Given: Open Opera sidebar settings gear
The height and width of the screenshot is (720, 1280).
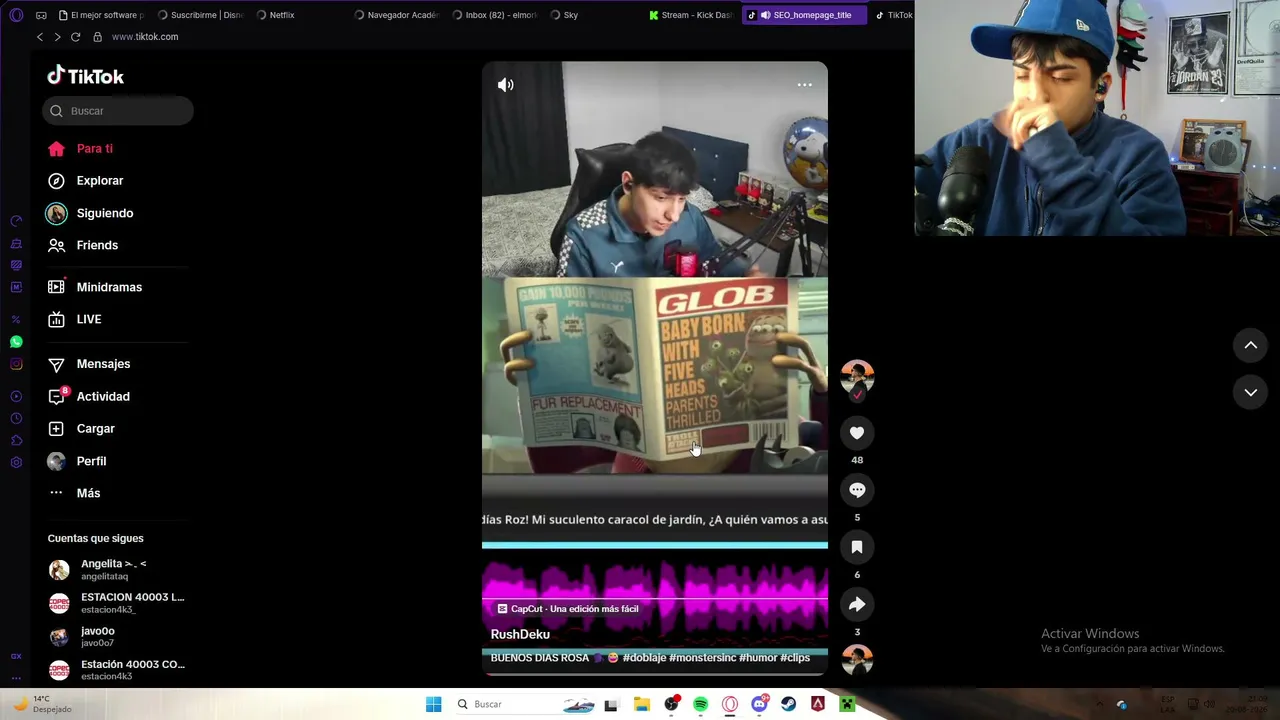Looking at the screenshot, I should point(16,463).
